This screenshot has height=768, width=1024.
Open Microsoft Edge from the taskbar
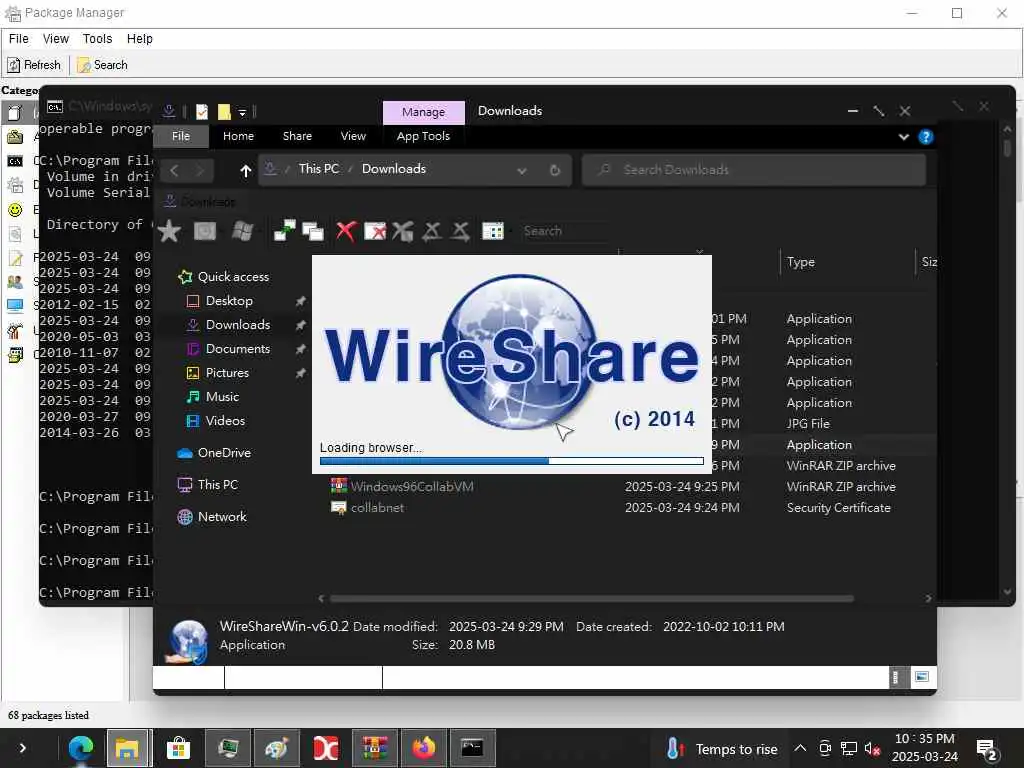[x=81, y=748]
